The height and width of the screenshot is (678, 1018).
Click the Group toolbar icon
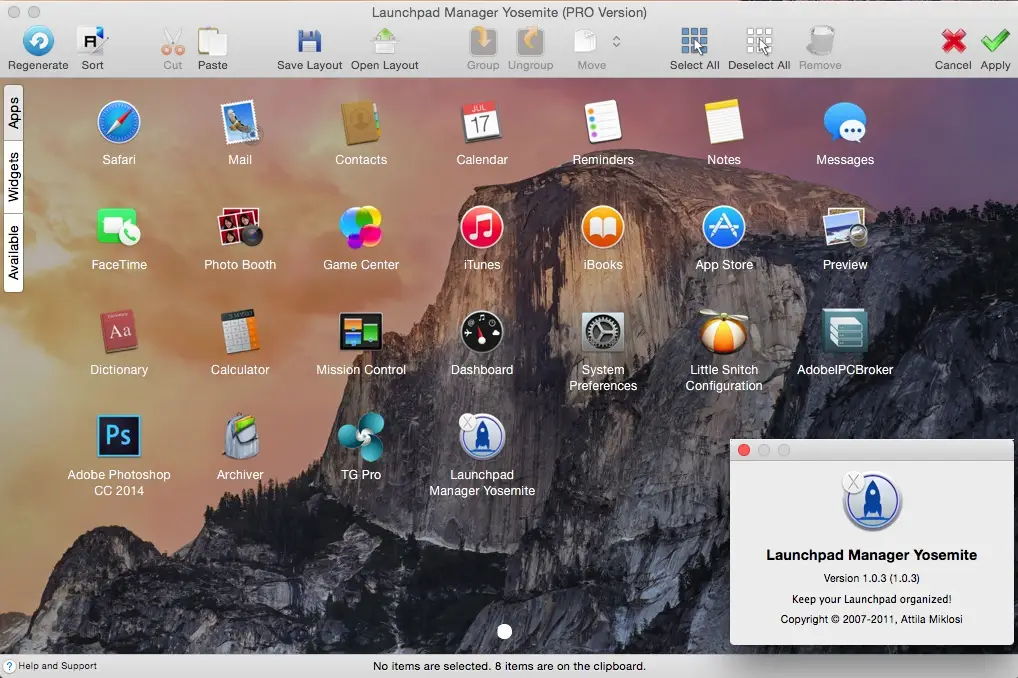(x=483, y=42)
